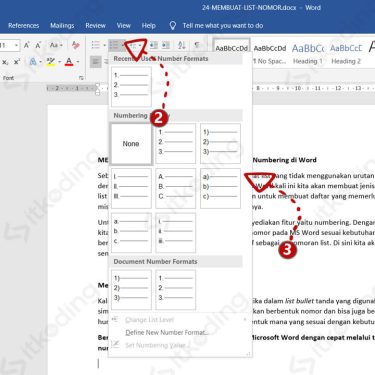Open the Bullets dropdown arrow
This screenshot has height=375, width=375.
(104, 45)
